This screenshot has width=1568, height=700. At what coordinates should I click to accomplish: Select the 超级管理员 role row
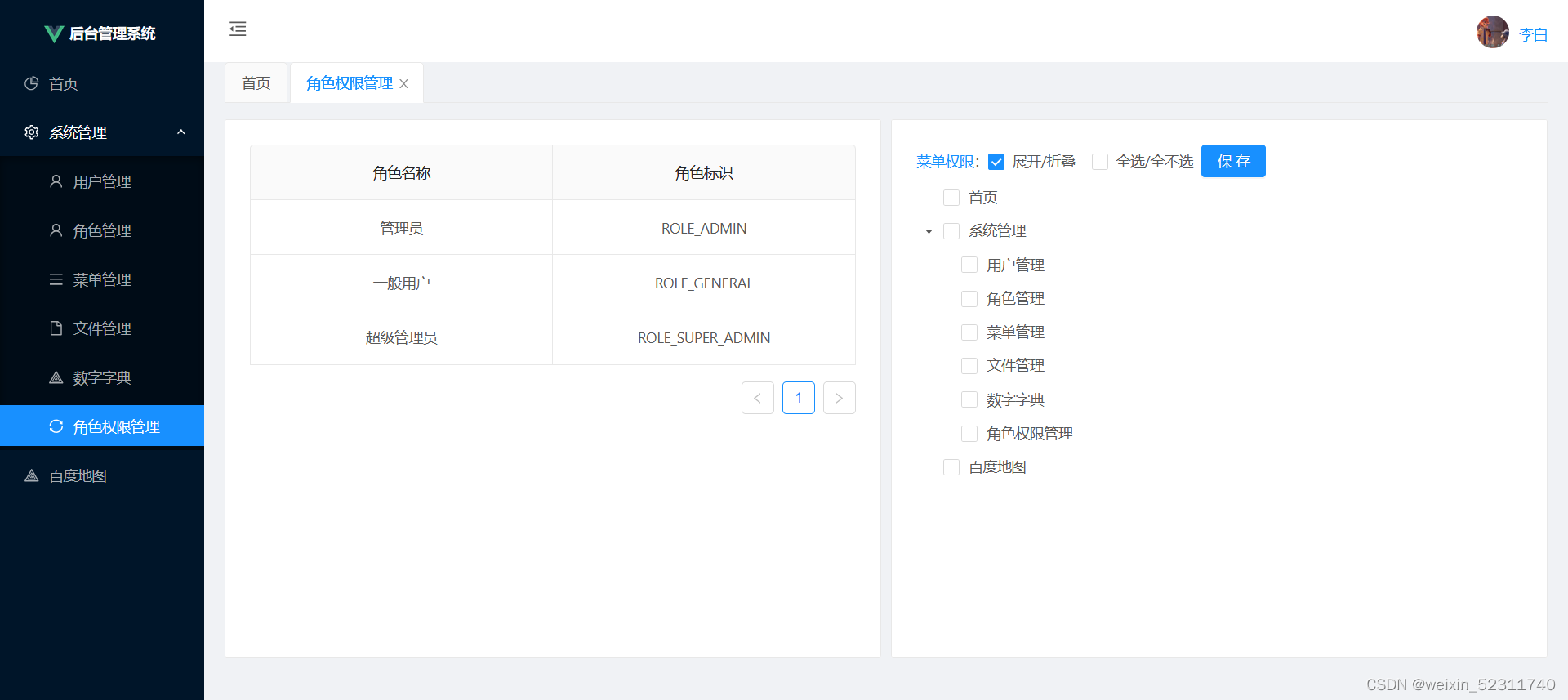pos(553,337)
